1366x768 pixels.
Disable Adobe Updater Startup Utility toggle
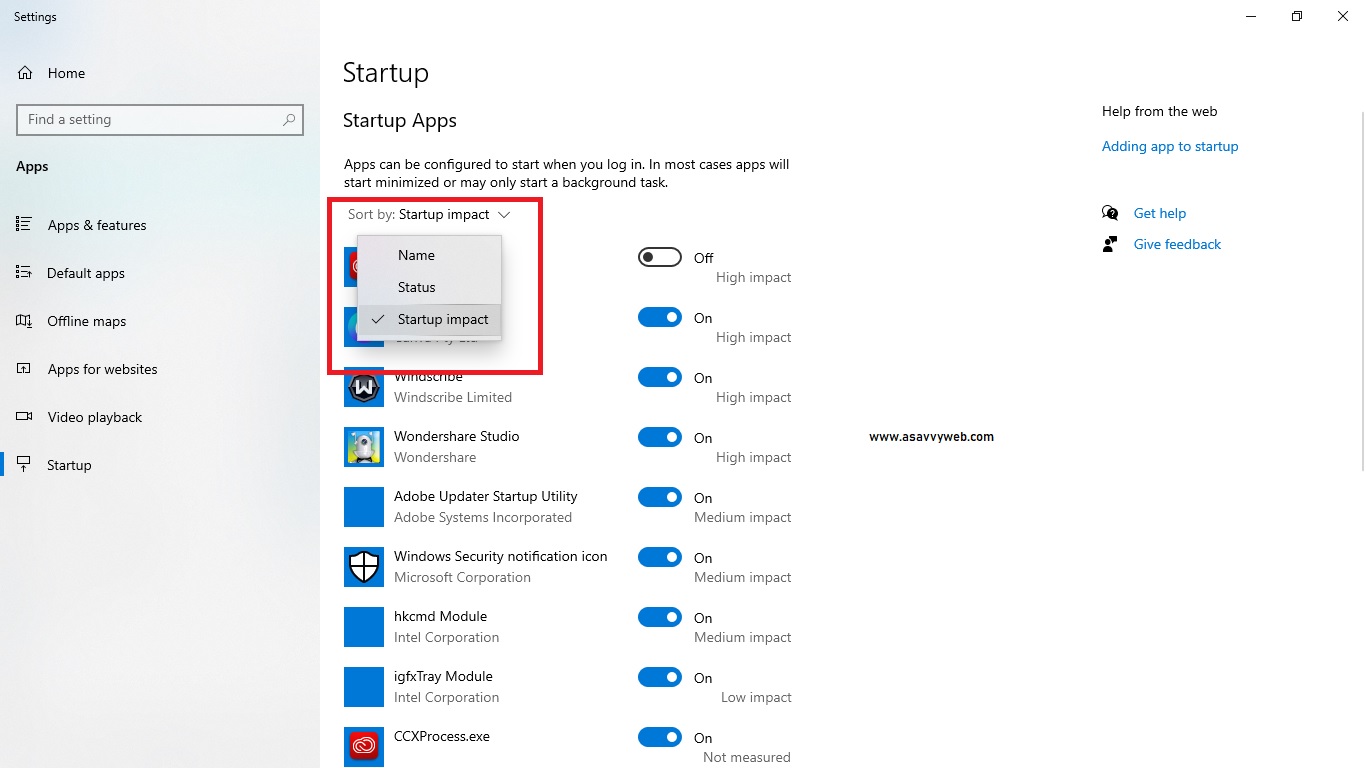pos(659,497)
